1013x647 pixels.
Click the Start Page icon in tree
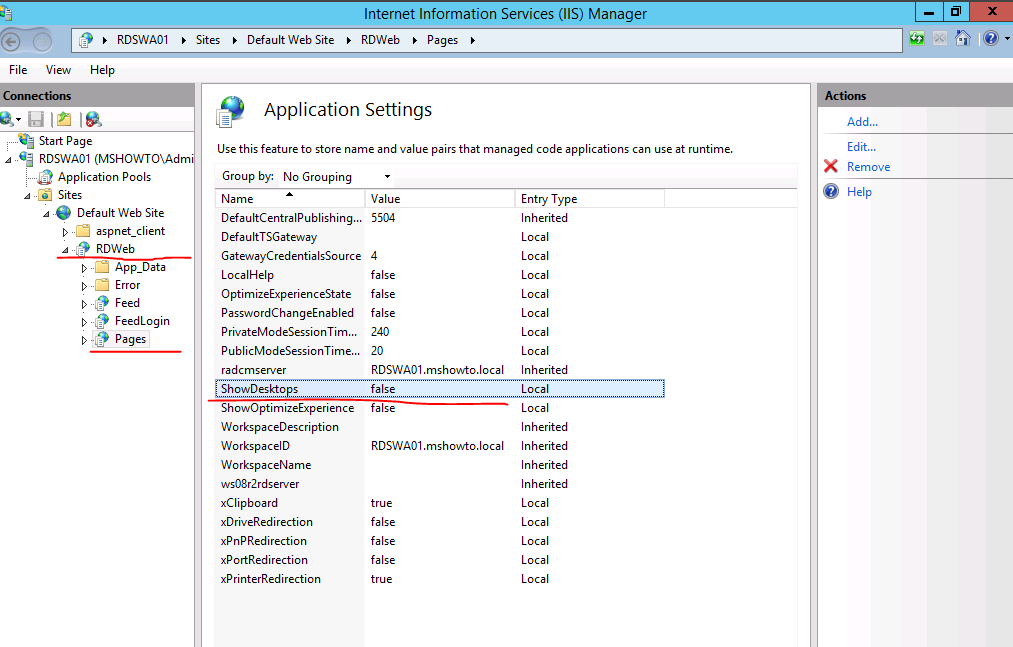point(26,140)
